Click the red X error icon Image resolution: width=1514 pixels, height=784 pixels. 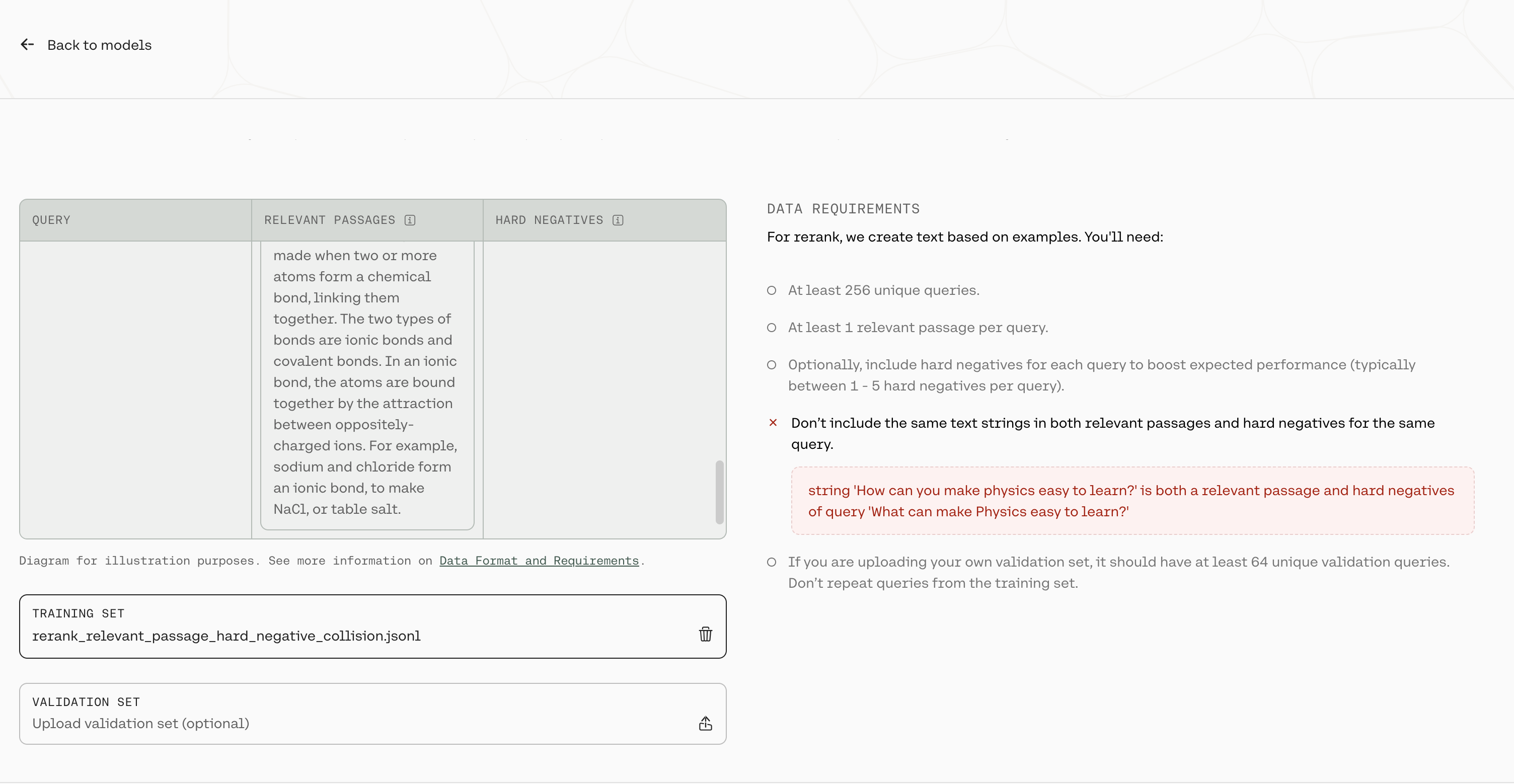pos(773,423)
